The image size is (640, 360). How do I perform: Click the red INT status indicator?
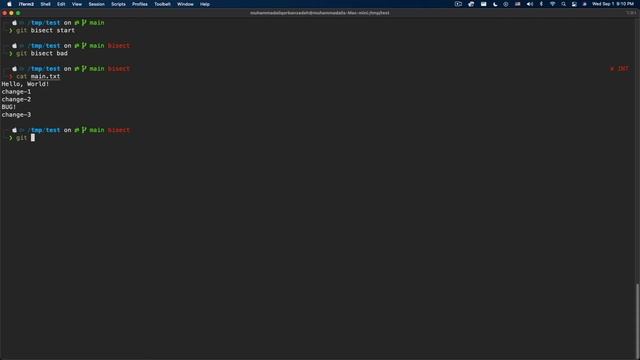tap(619, 69)
